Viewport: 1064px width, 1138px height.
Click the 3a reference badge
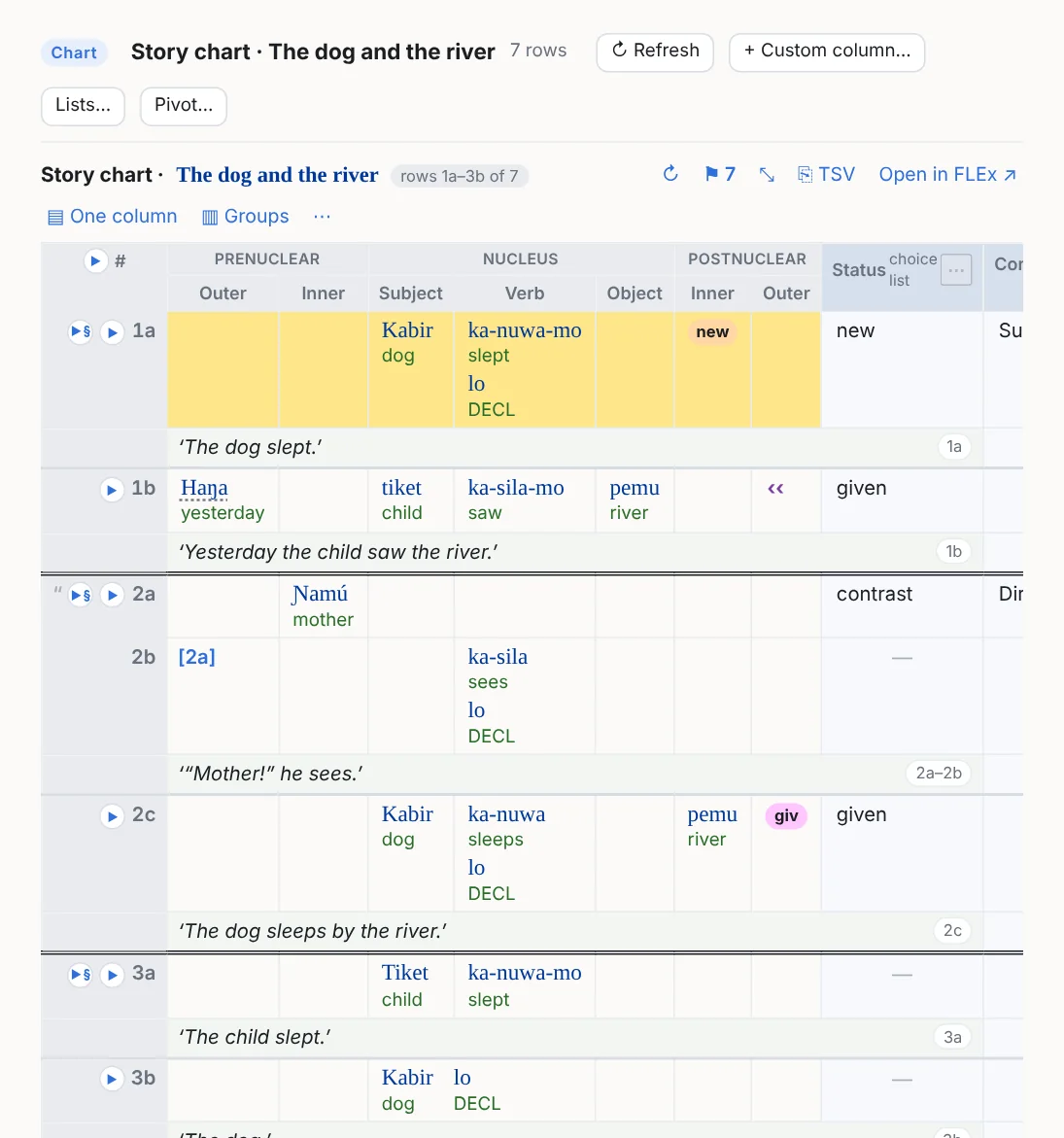[952, 1037]
